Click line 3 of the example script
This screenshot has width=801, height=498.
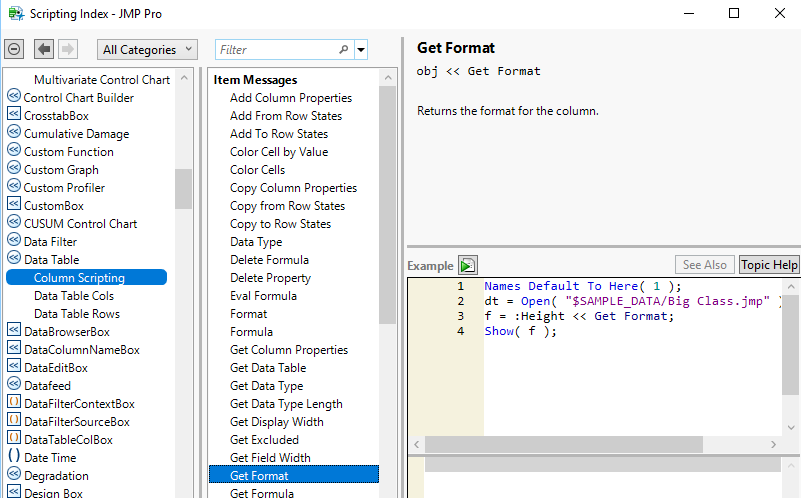(x=579, y=316)
